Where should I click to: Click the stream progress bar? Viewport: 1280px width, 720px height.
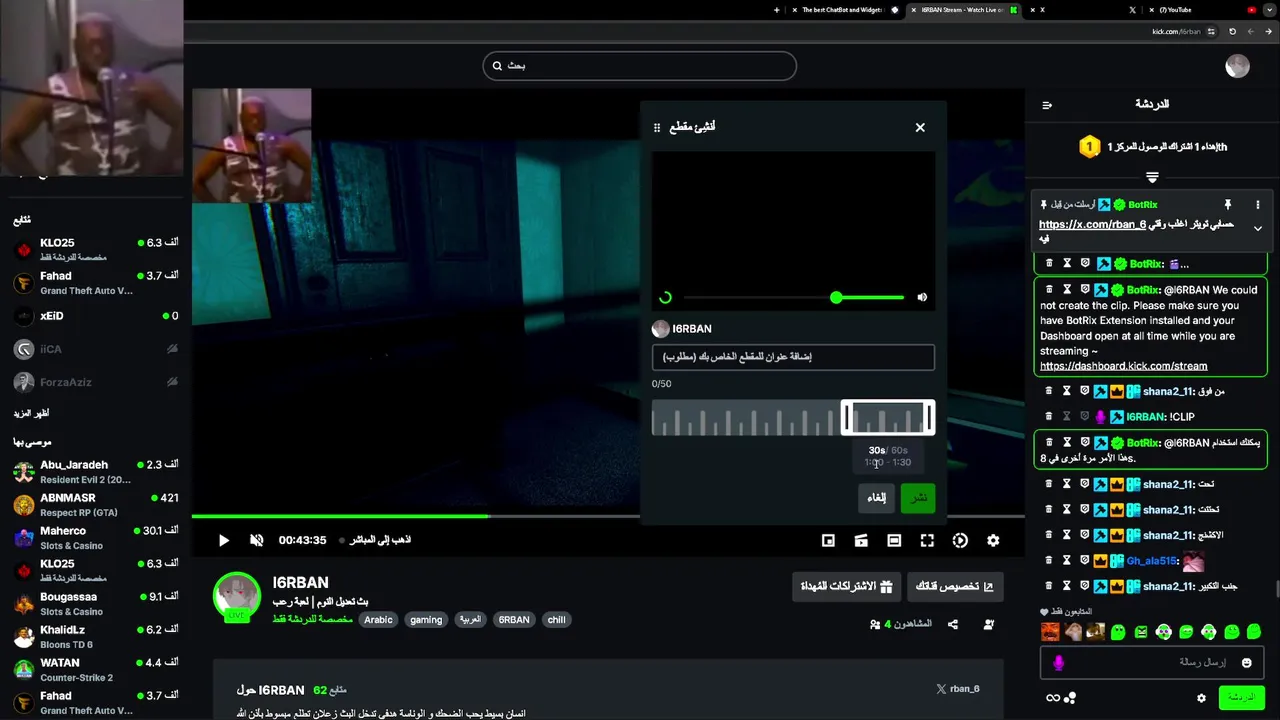pos(608,516)
